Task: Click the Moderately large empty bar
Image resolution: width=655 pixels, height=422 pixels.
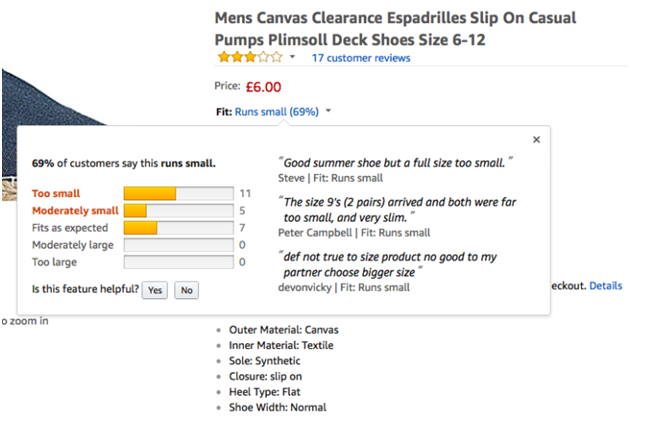Action: point(178,245)
